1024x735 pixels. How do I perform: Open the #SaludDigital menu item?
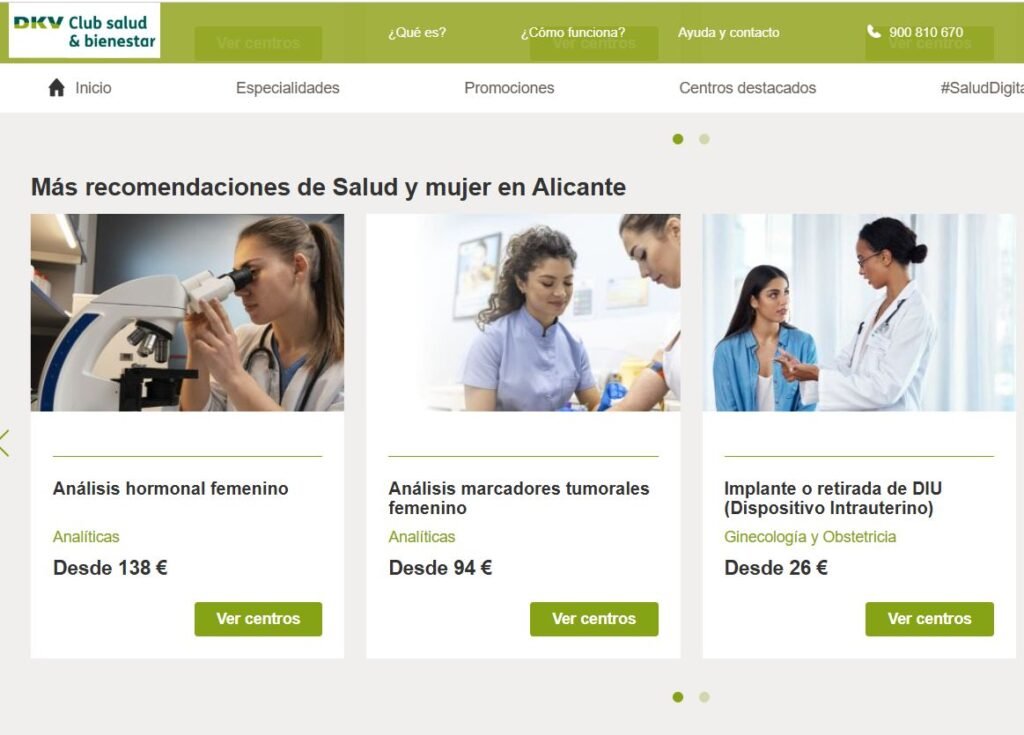pos(982,88)
